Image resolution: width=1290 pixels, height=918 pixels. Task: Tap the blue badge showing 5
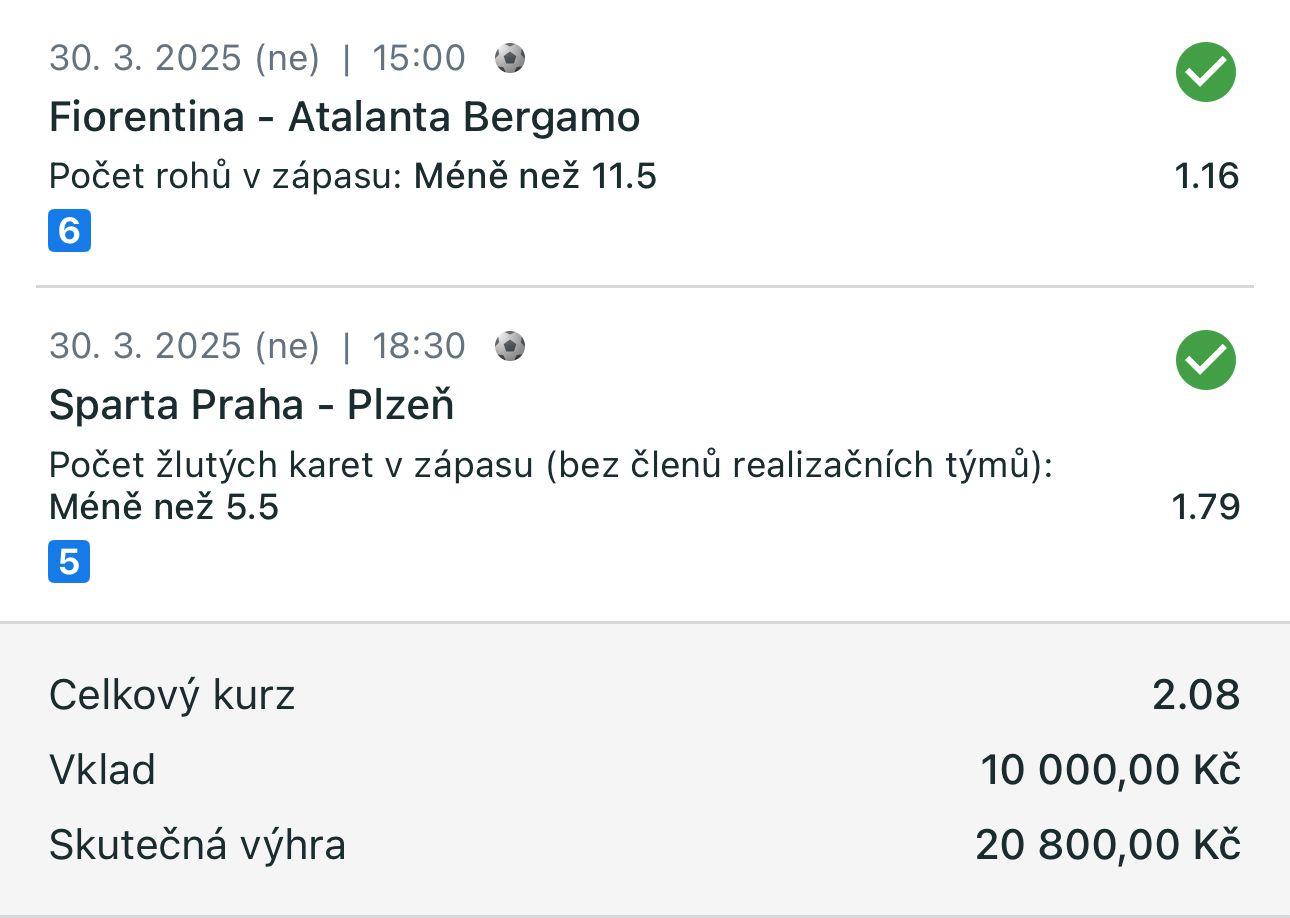click(69, 561)
